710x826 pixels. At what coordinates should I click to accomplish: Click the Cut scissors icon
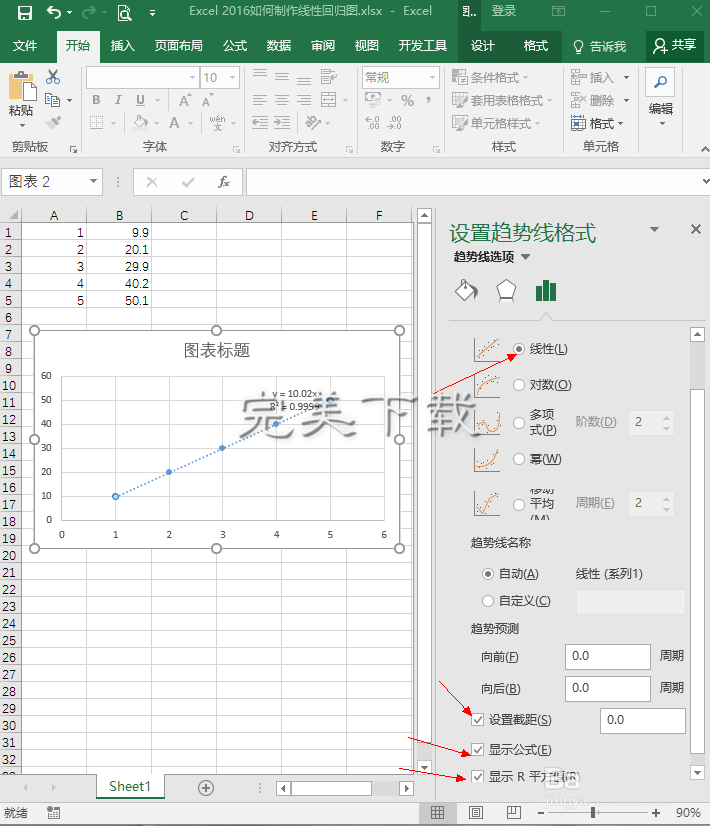pos(53,77)
